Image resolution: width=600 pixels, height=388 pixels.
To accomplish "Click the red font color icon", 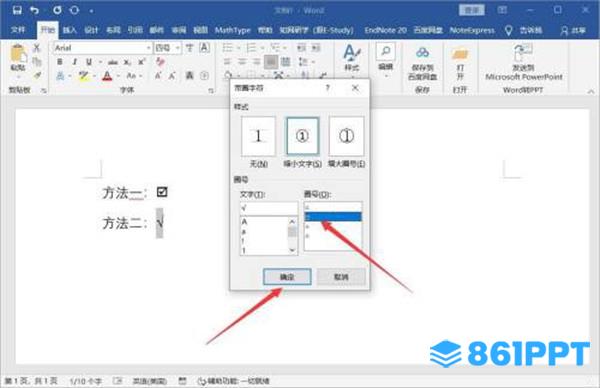I will (x=107, y=76).
